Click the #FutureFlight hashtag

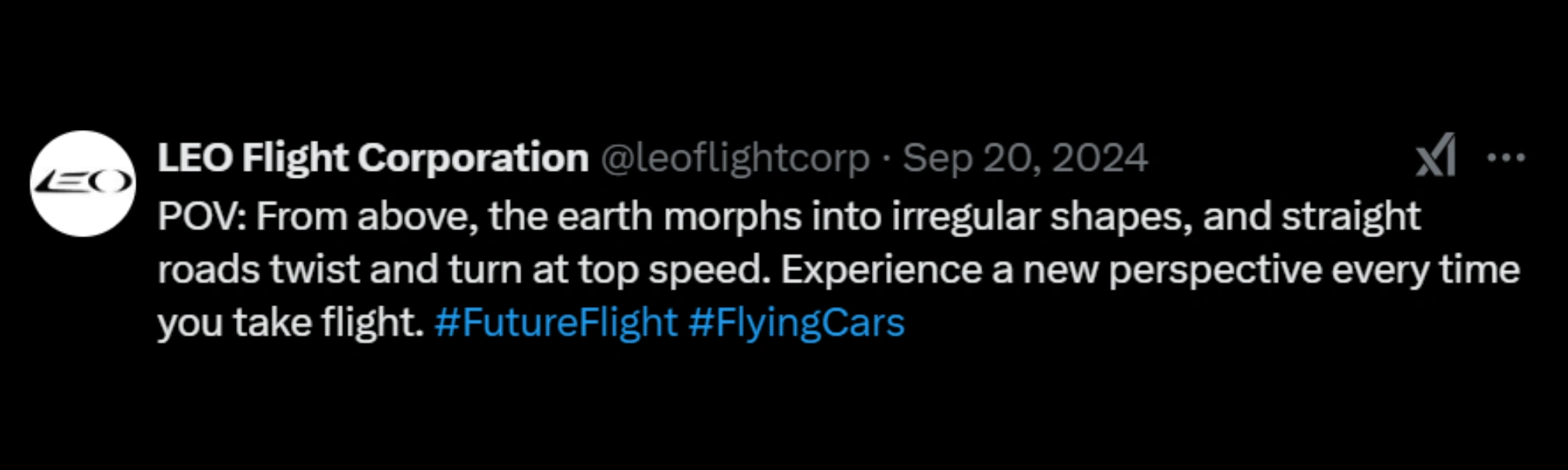pyautogui.click(x=555, y=323)
